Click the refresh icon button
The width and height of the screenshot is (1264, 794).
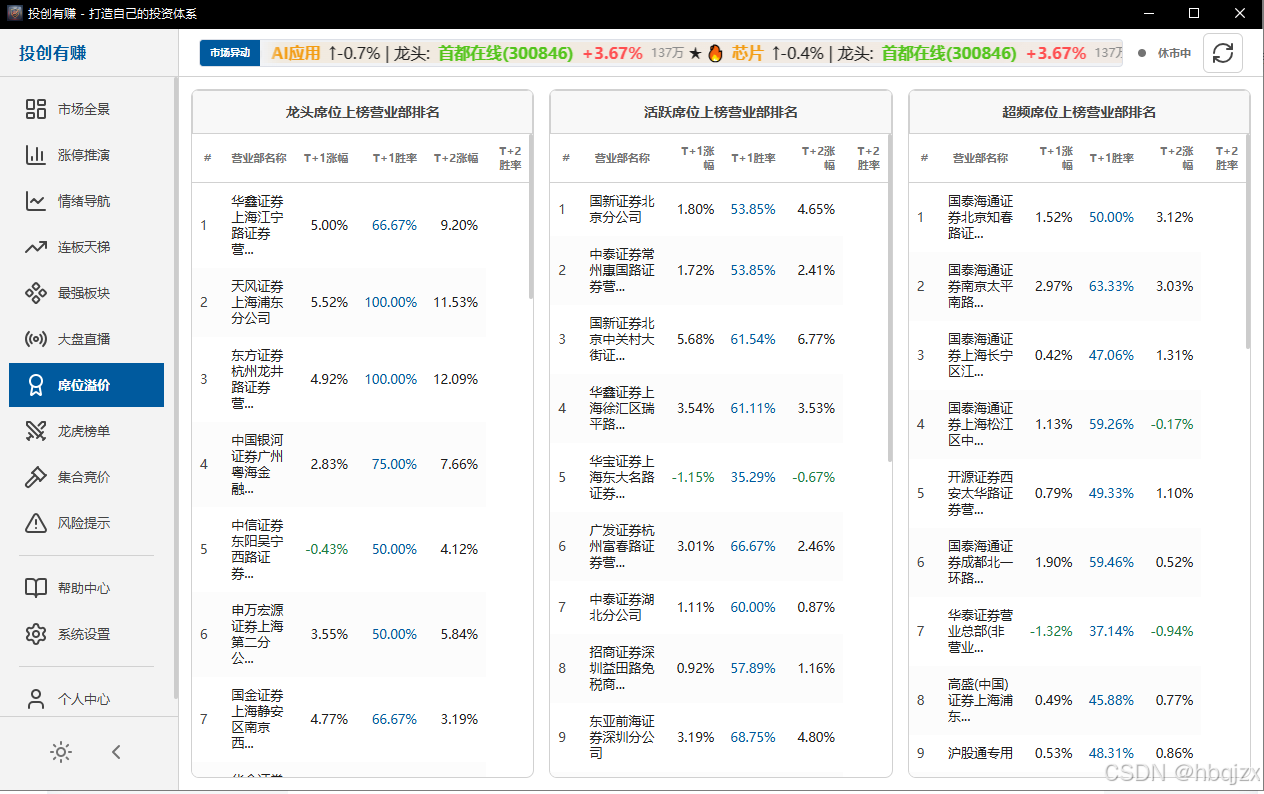pos(1222,53)
